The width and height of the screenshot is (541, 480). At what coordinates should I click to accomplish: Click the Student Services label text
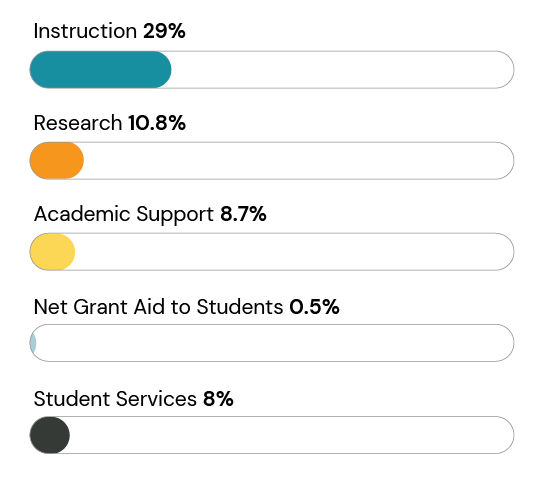point(115,399)
